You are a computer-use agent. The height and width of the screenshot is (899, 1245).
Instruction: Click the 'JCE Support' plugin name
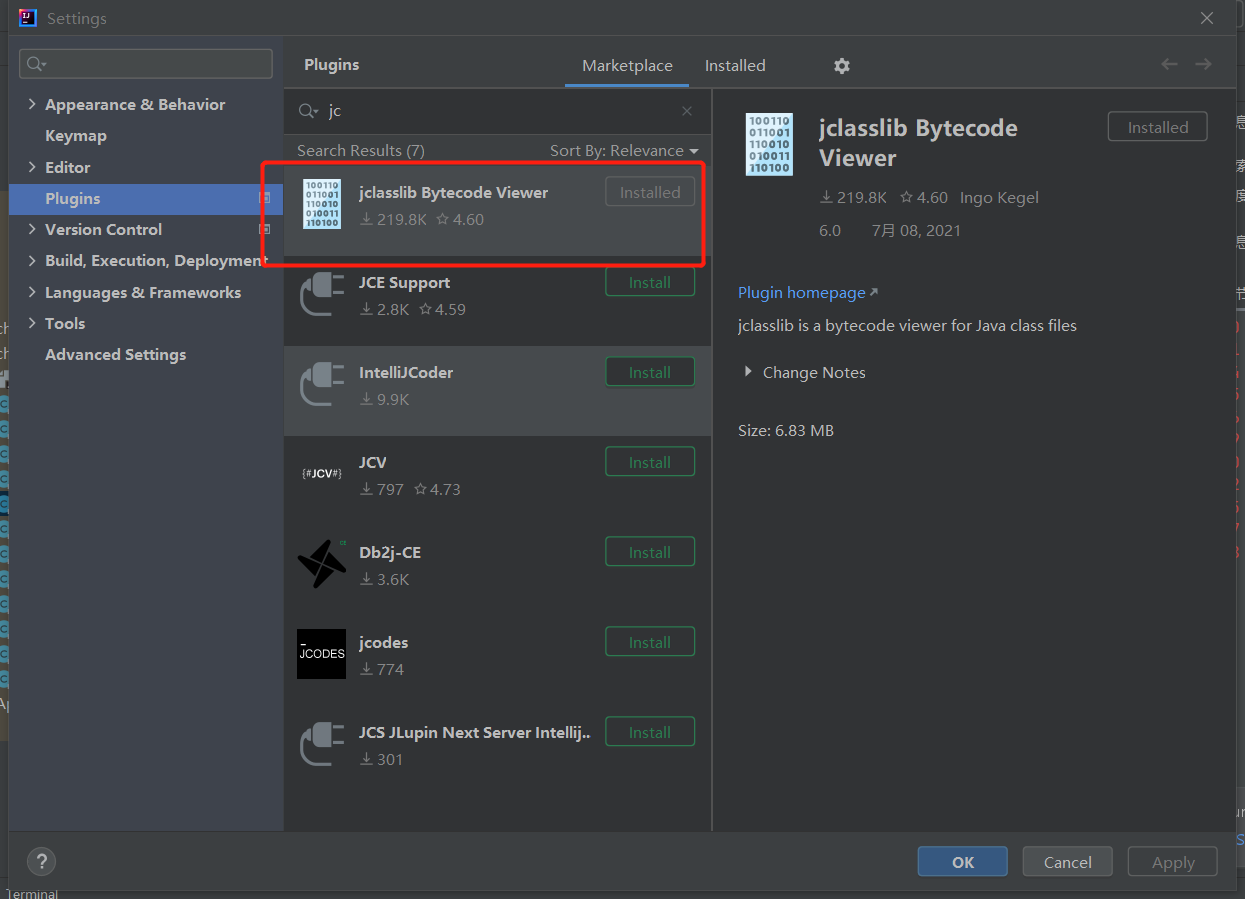click(404, 283)
